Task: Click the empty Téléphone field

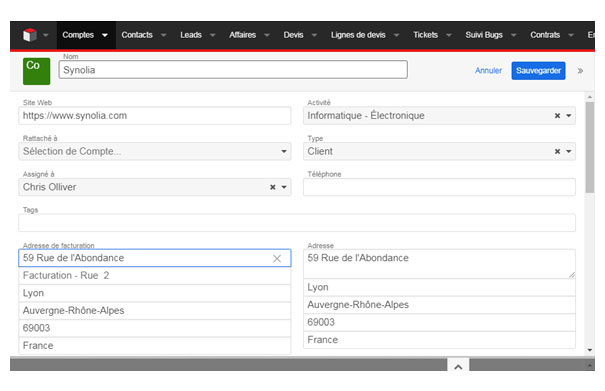Action: (x=439, y=187)
